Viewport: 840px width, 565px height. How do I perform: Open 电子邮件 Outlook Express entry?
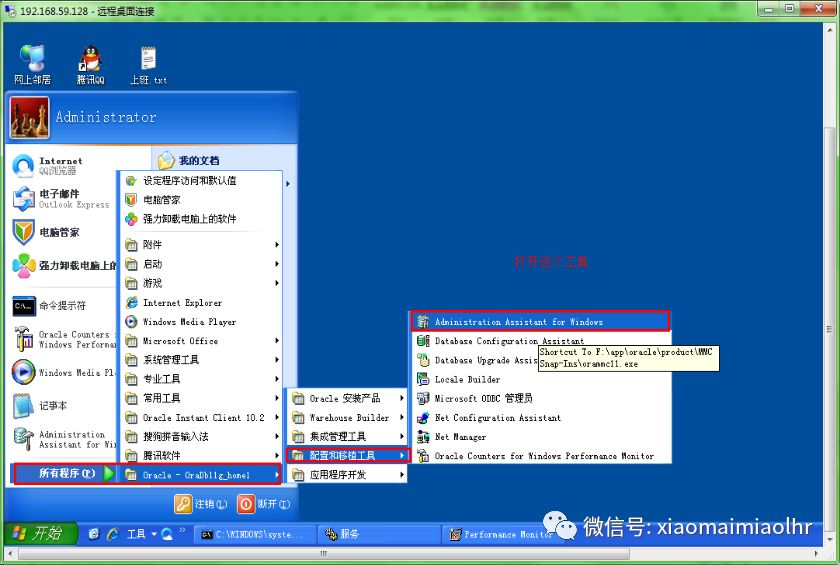click(x=62, y=199)
